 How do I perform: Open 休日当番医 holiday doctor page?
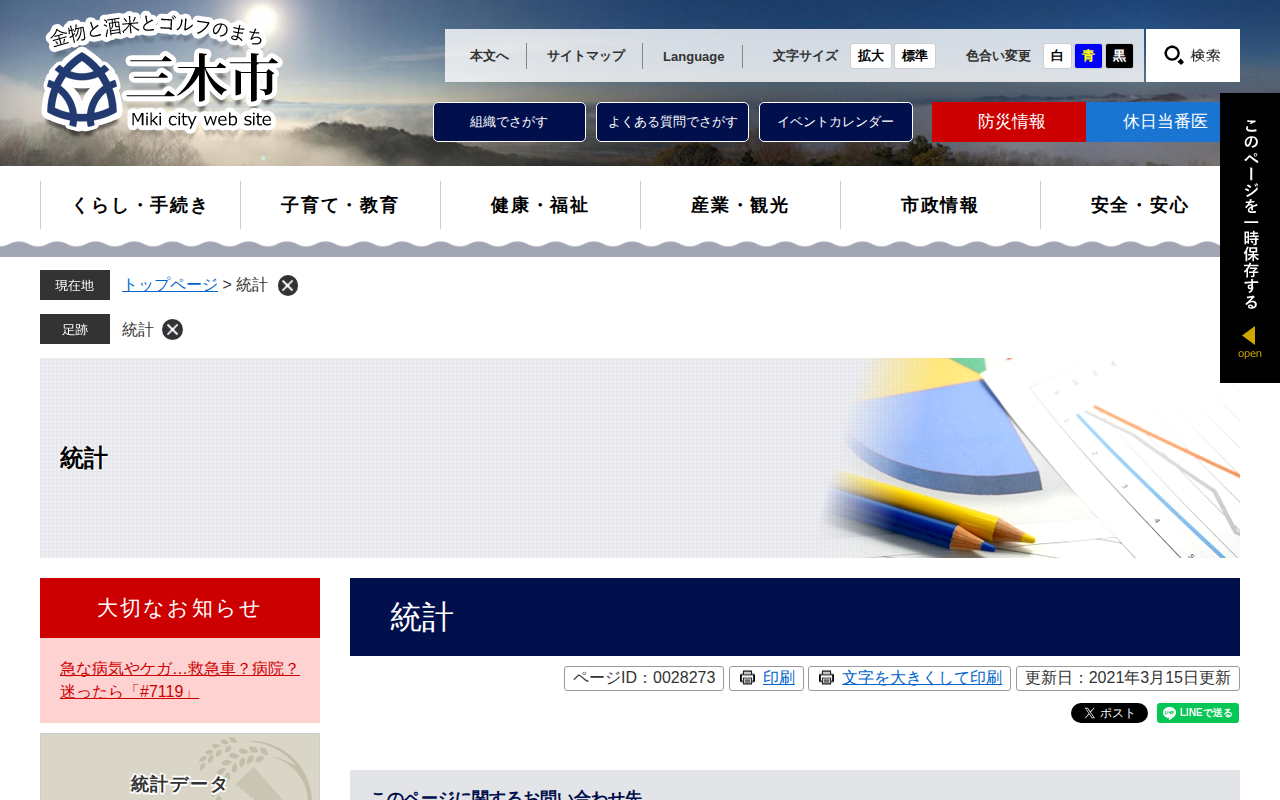1163,122
